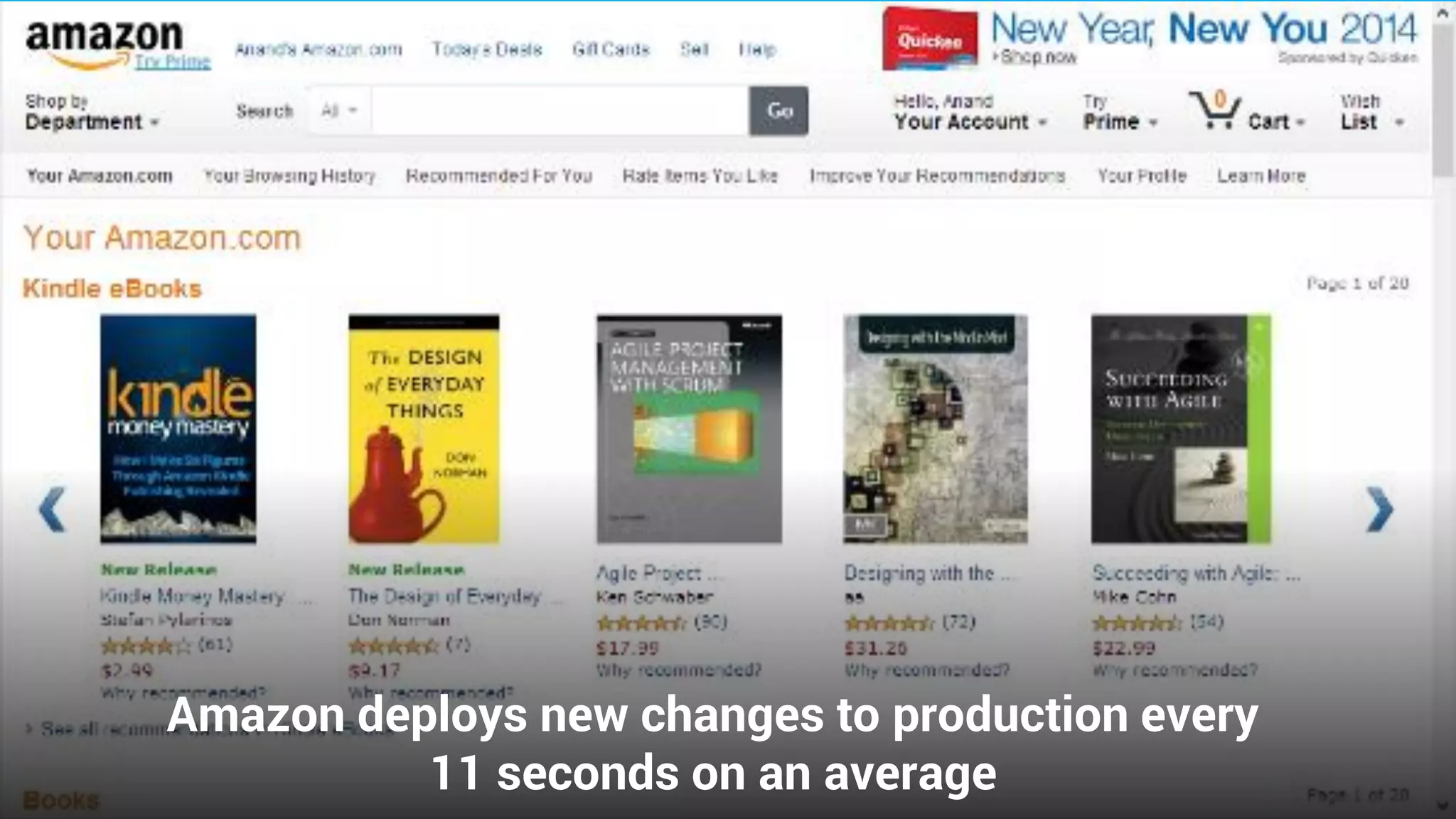Open Designing with the Mind cover
1456x819 pixels.
coord(936,429)
